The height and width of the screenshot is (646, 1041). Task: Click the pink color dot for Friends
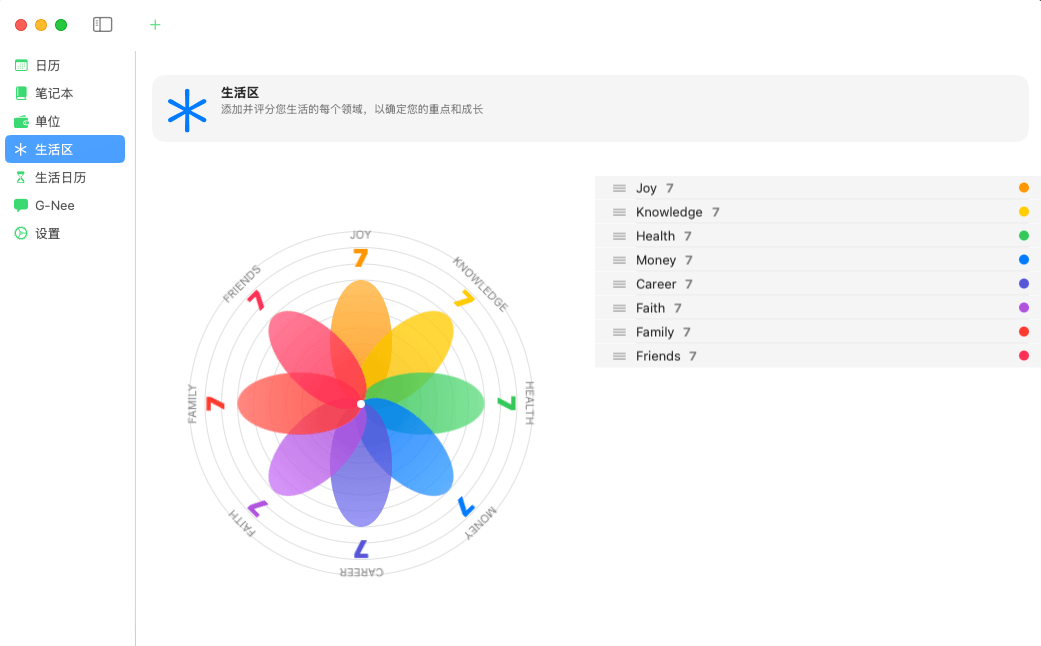[x=1023, y=356]
